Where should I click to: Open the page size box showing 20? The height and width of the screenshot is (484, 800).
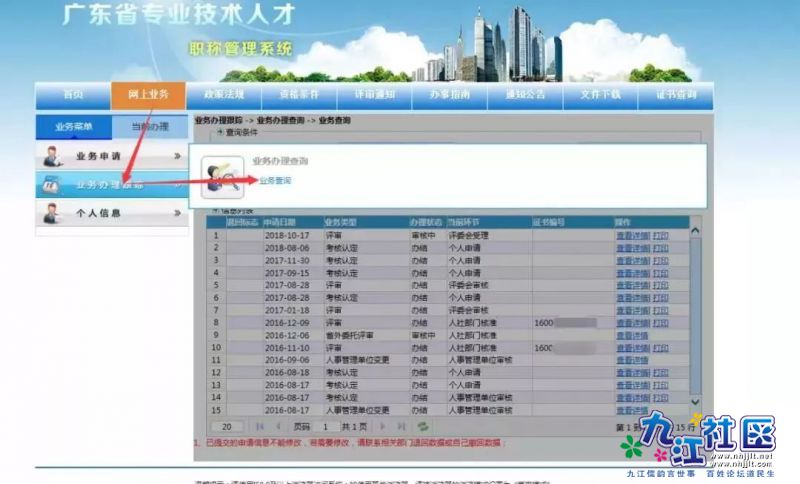227,426
